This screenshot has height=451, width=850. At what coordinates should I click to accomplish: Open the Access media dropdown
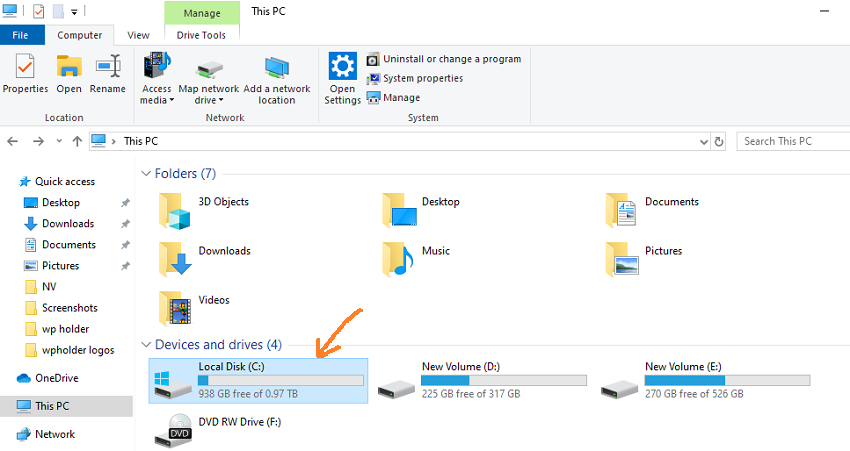[x=157, y=79]
